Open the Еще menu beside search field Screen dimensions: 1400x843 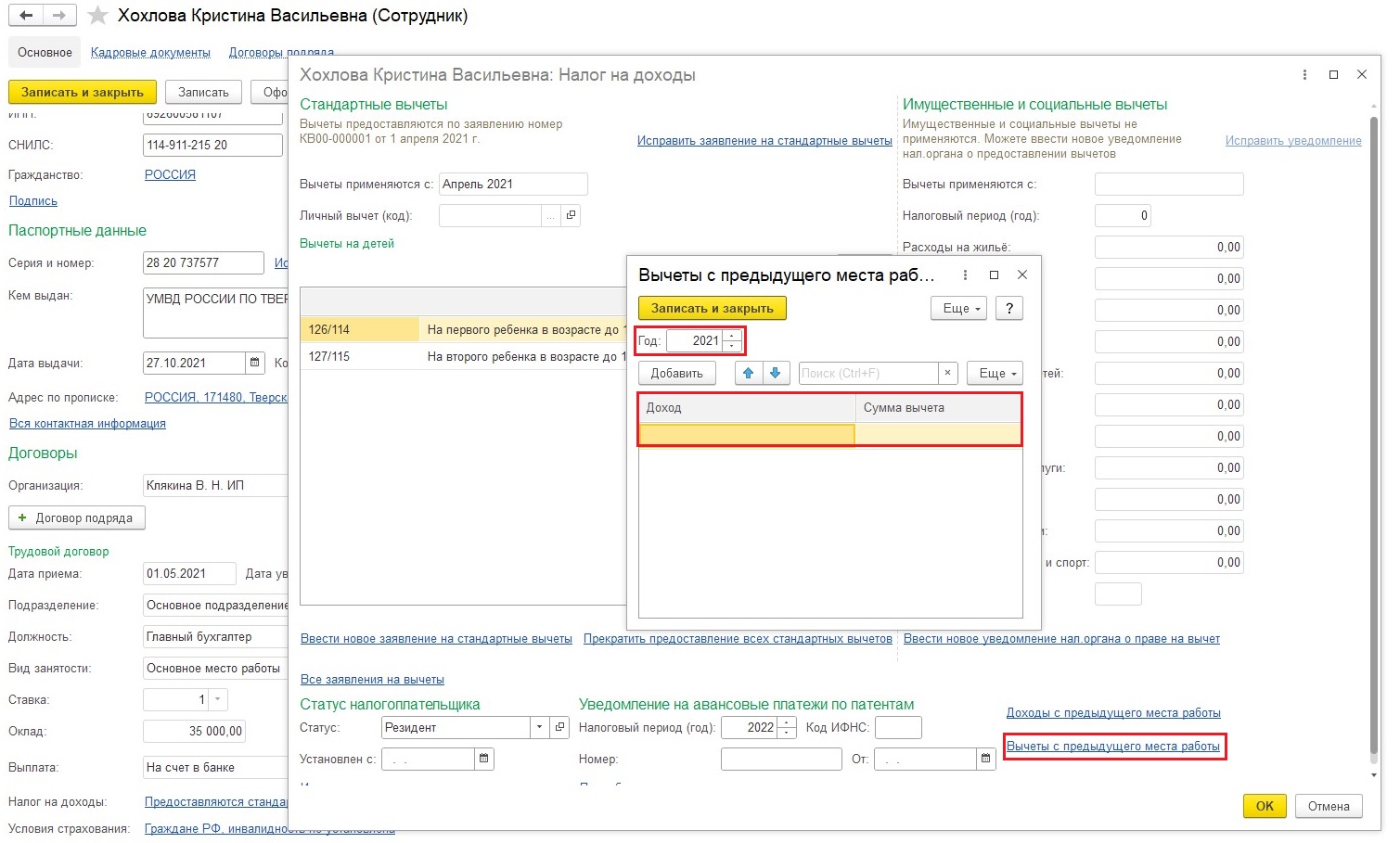click(995, 373)
